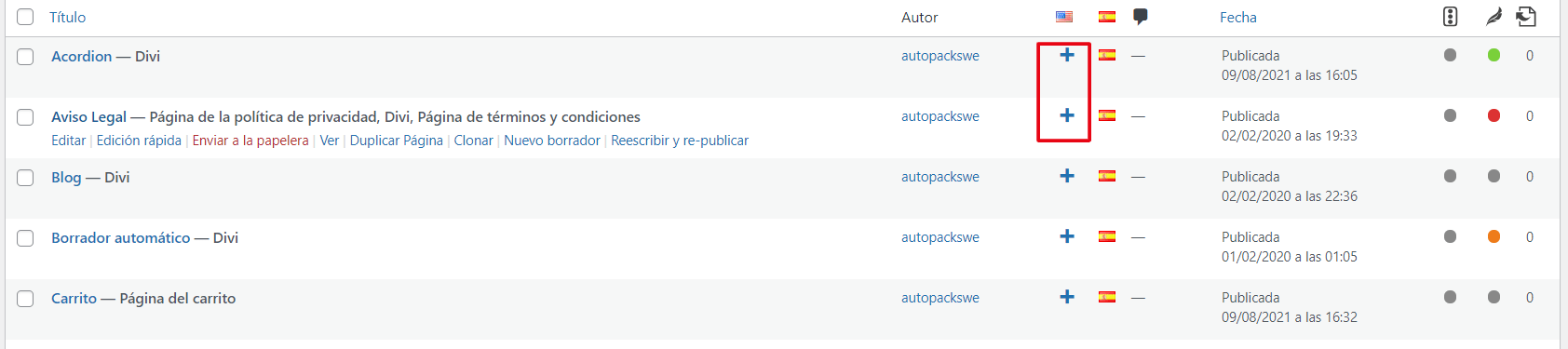This screenshot has width=1568, height=349.
Task: Sort pages by Fecha column
Action: pos(1237,17)
